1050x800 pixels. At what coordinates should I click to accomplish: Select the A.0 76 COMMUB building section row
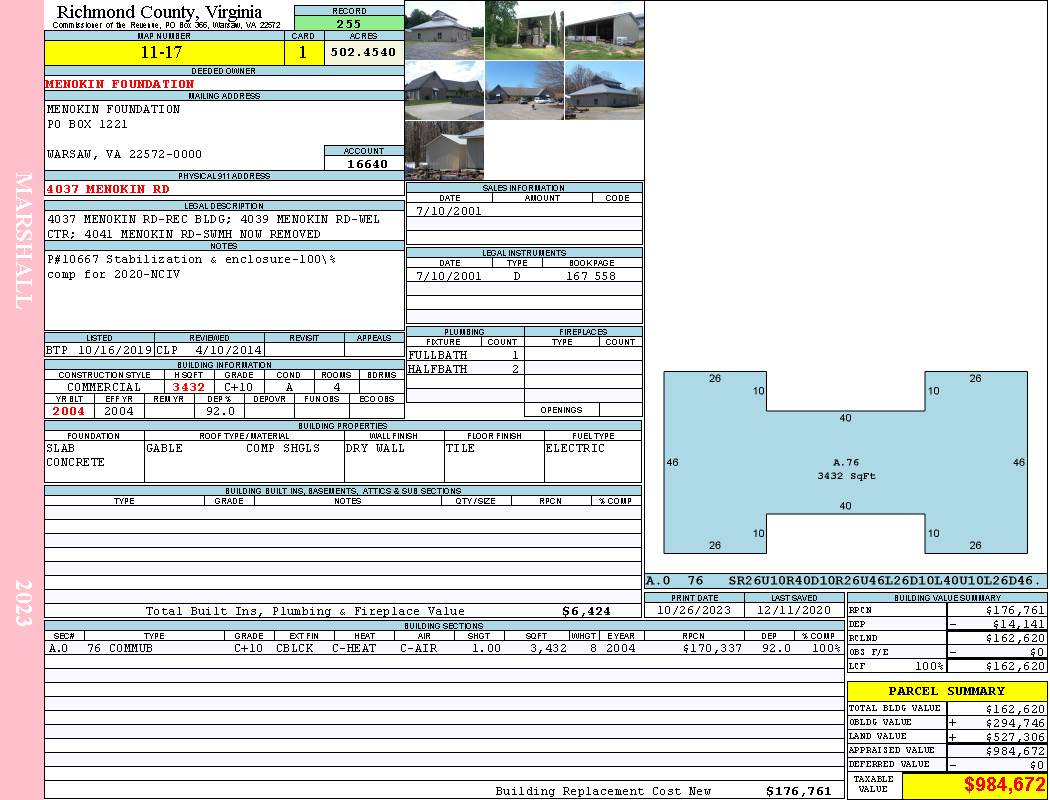[x=443, y=648]
